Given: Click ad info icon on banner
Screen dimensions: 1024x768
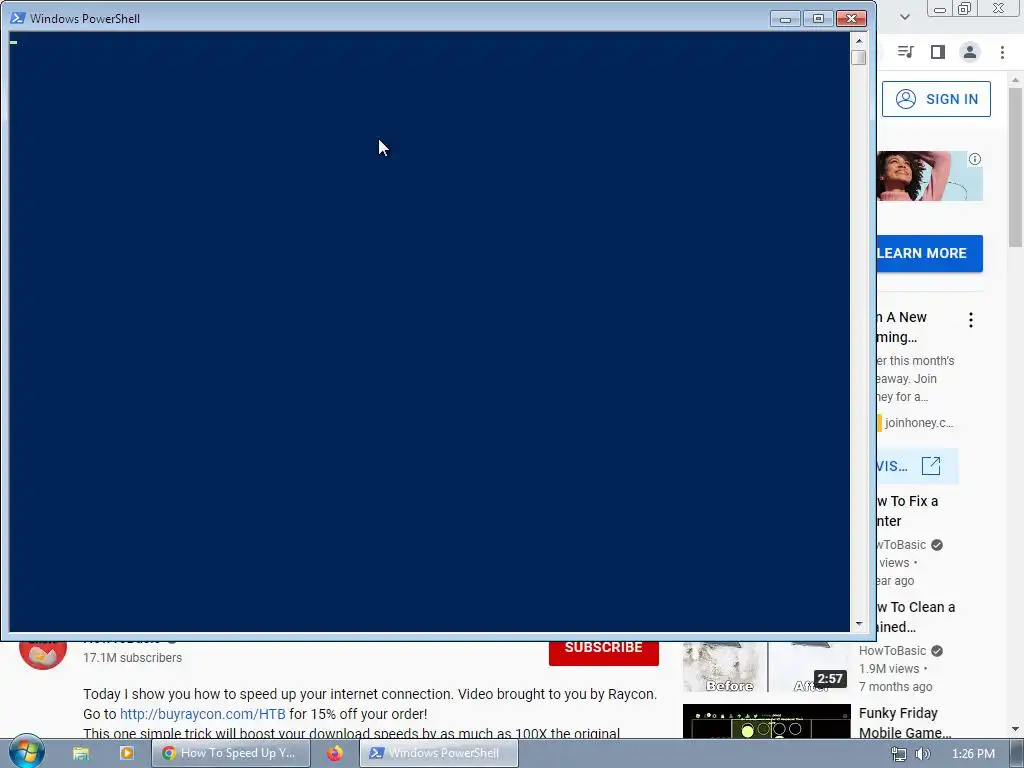Looking at the screenshot, I should (975, 159).
